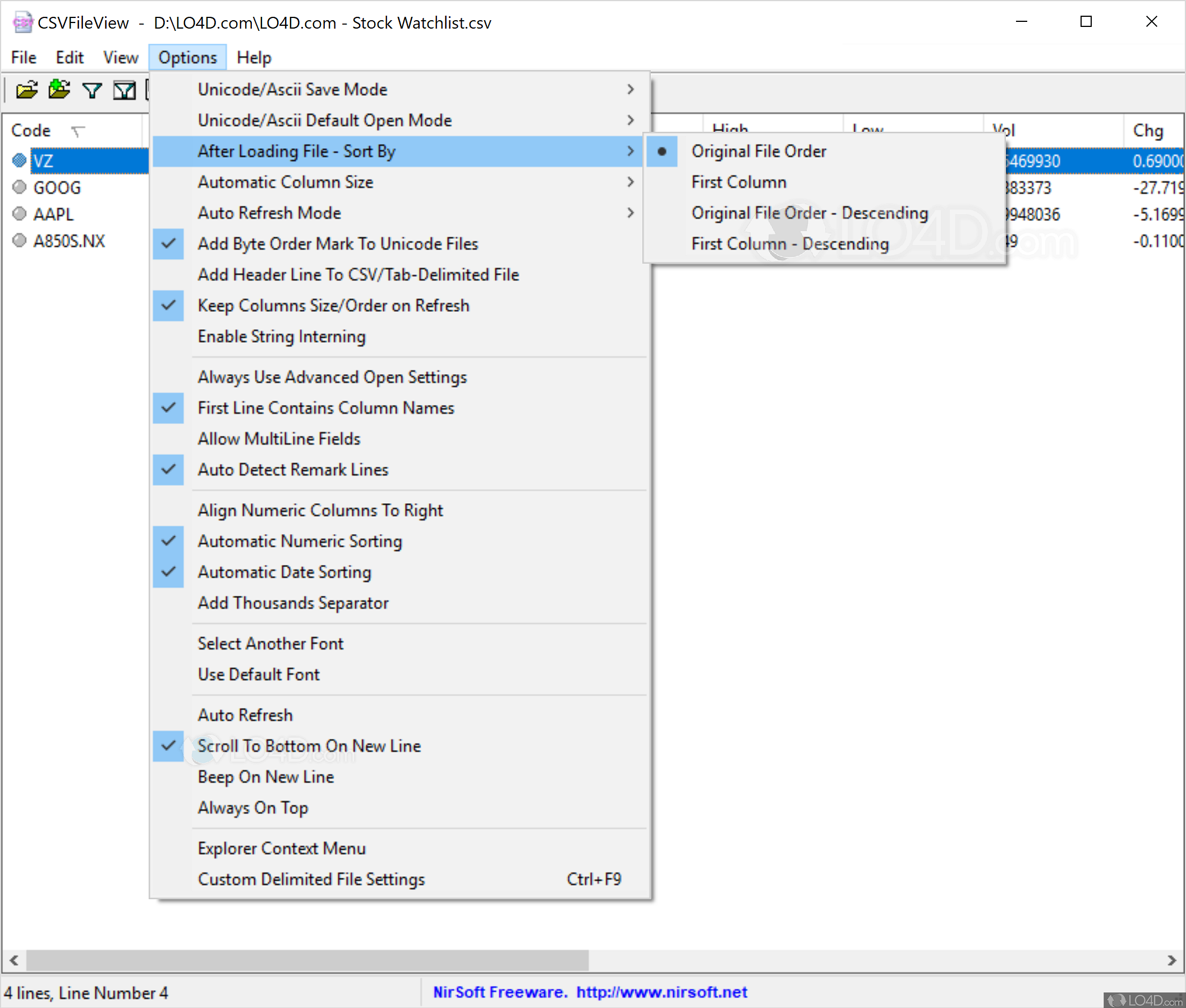Click the row icon next to A850S.NX

(20, 241)
